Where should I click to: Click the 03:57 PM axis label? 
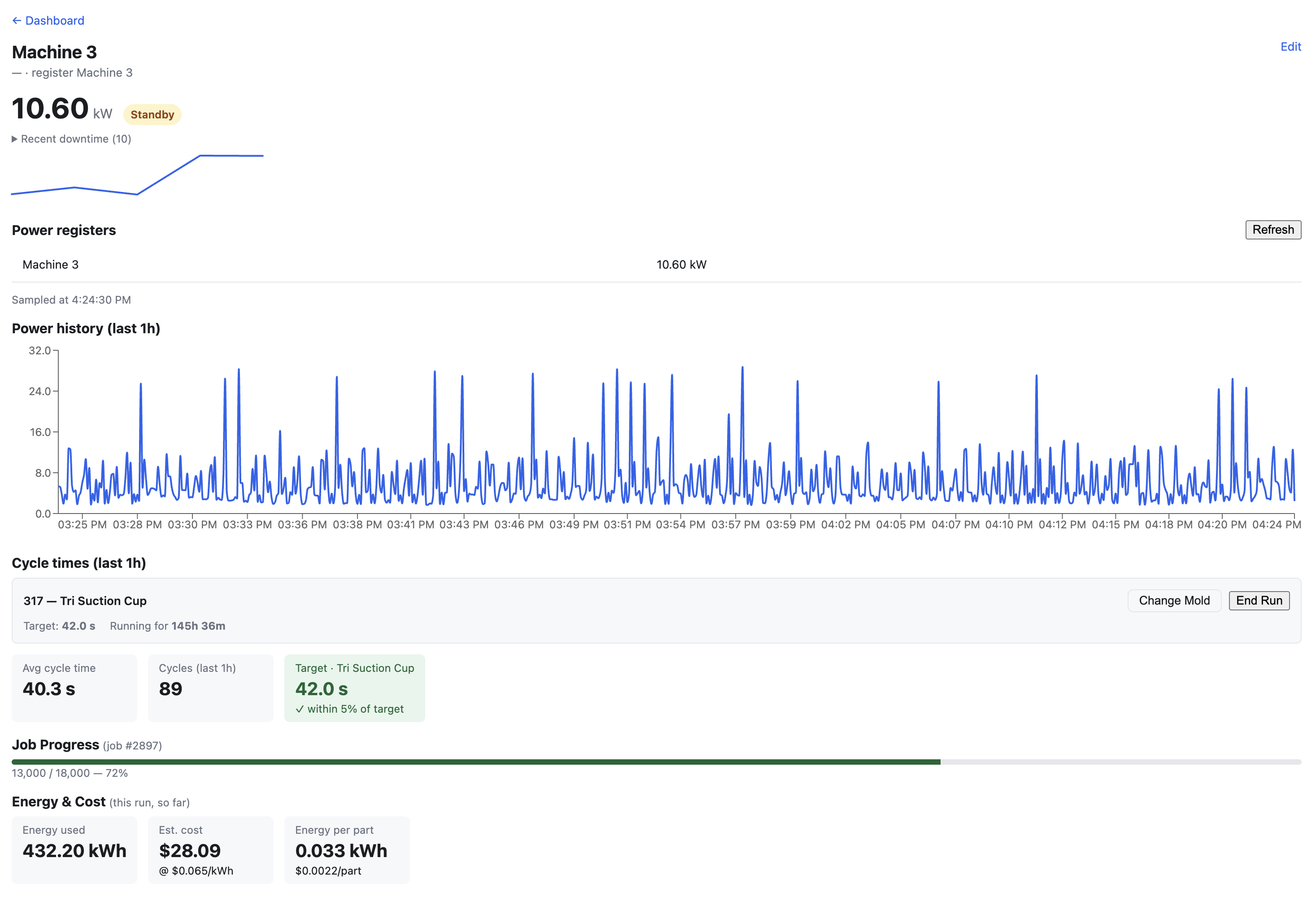[x=736, y=524]
